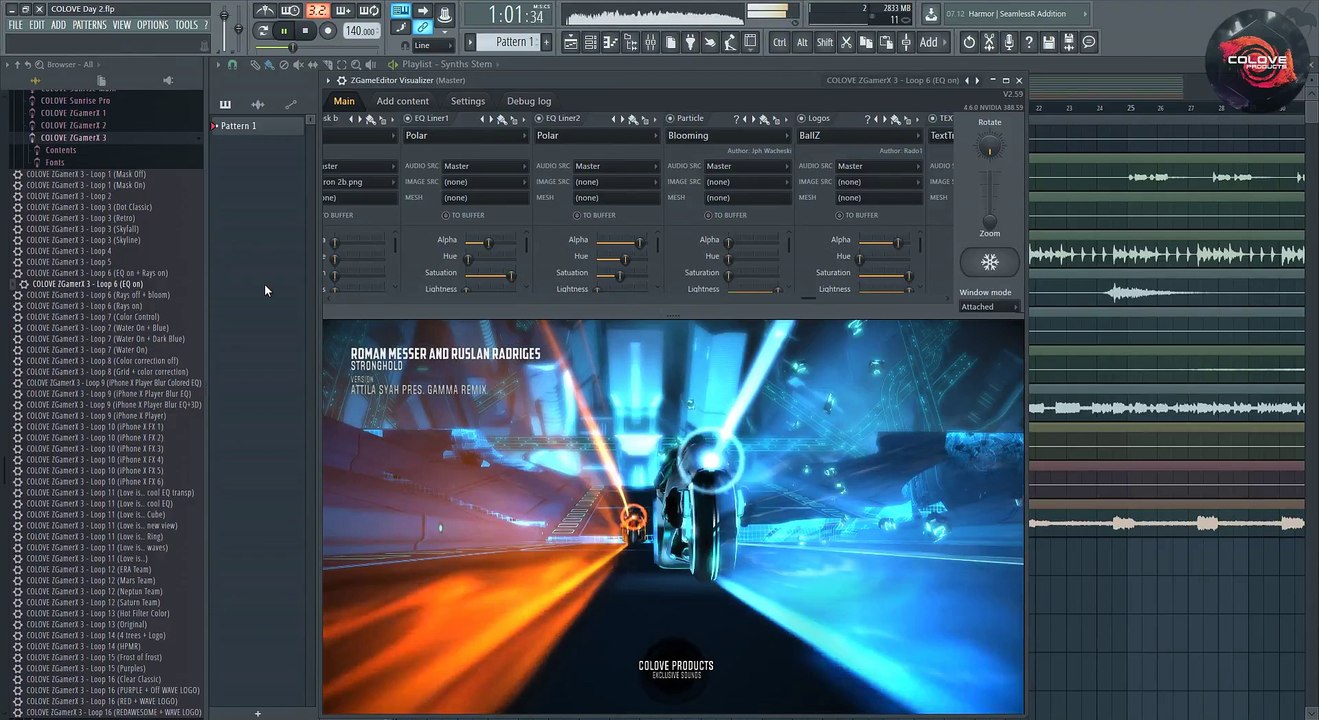Open the Window mode Attached dropdown

pos(989,307)
